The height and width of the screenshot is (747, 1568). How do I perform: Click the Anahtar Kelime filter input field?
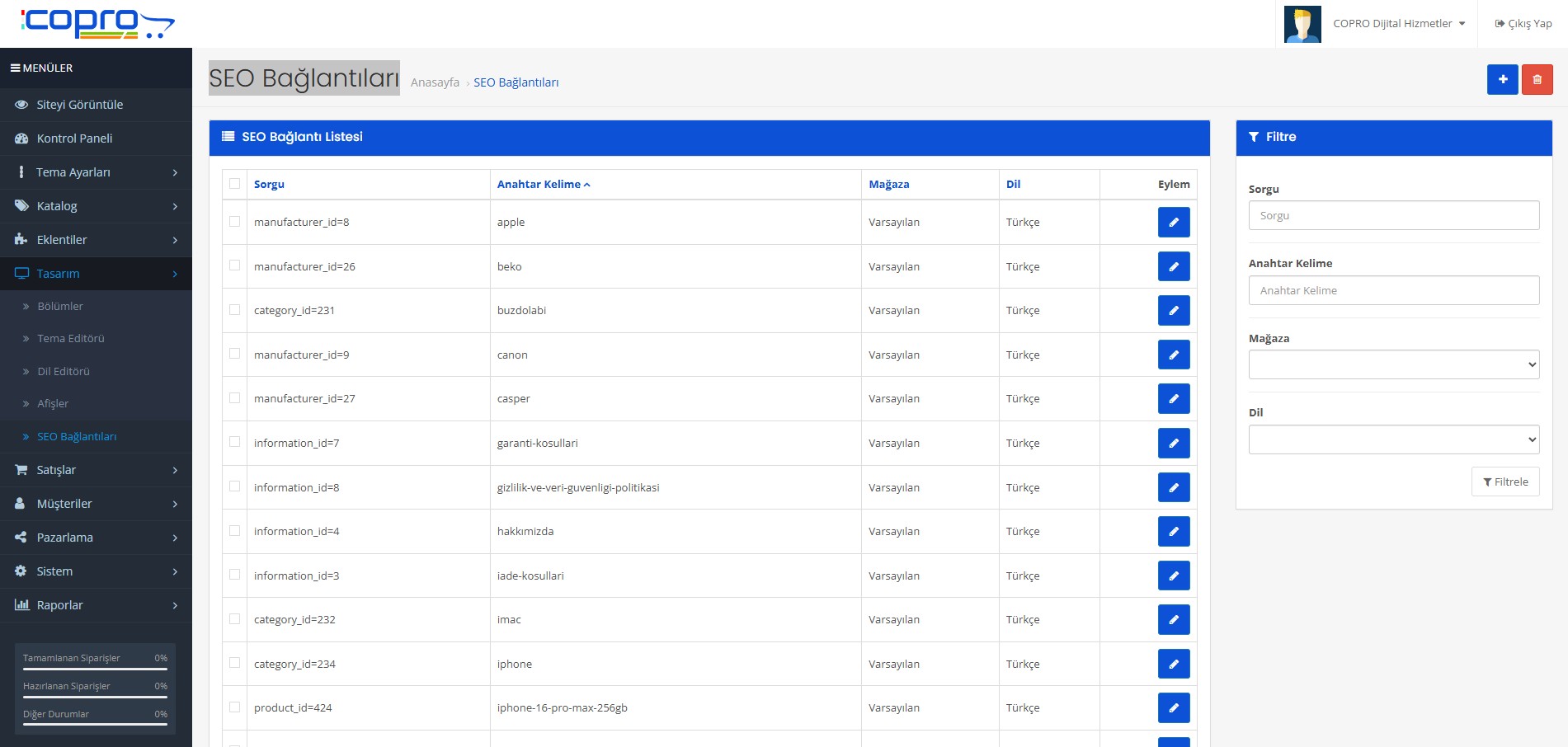[1393, 290]
